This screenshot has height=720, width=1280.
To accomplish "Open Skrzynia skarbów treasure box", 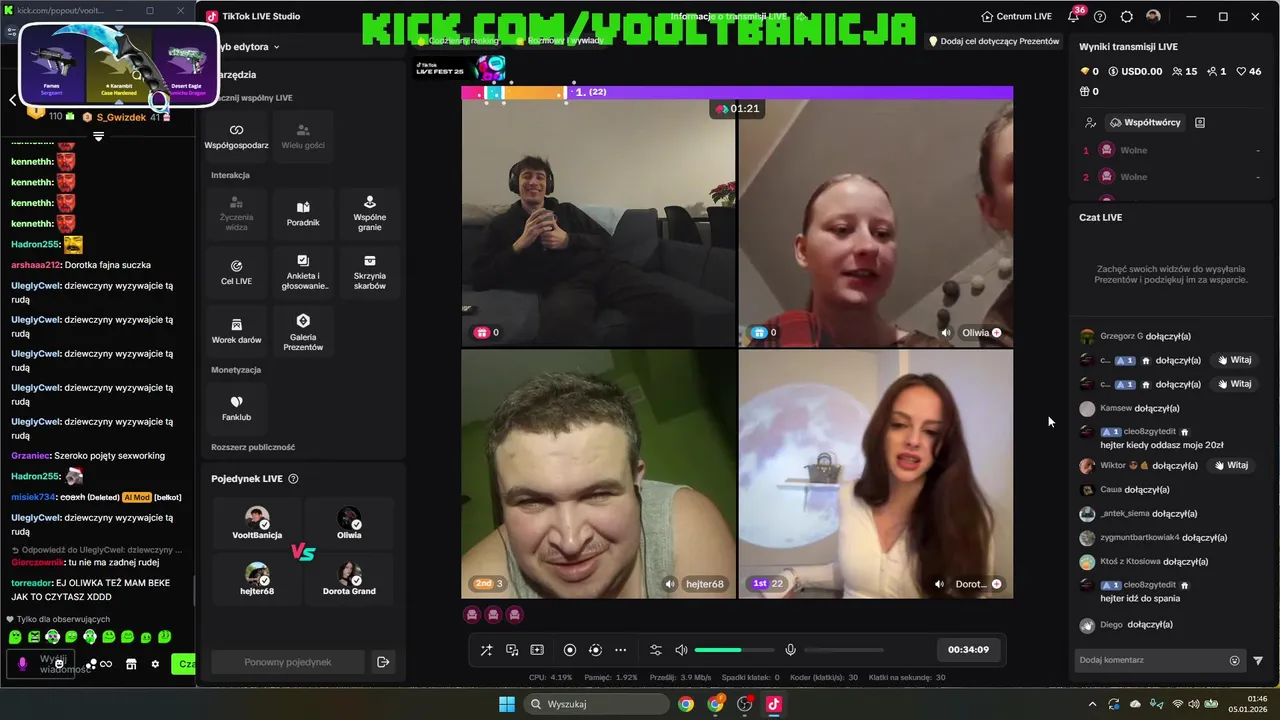I will pyautogui.click(x=369, y=272).
